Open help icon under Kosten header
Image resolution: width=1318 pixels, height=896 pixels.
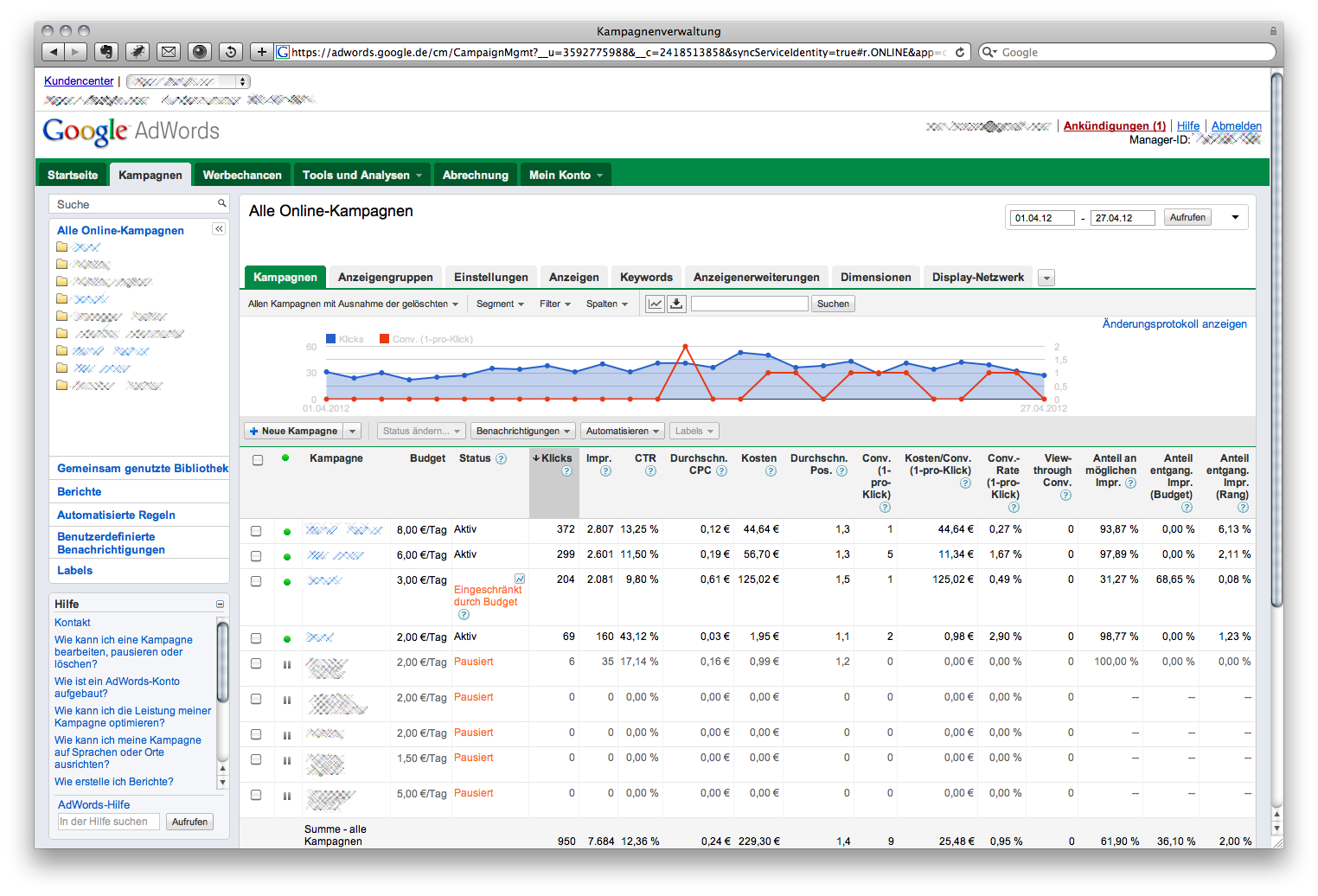[771, 471]
